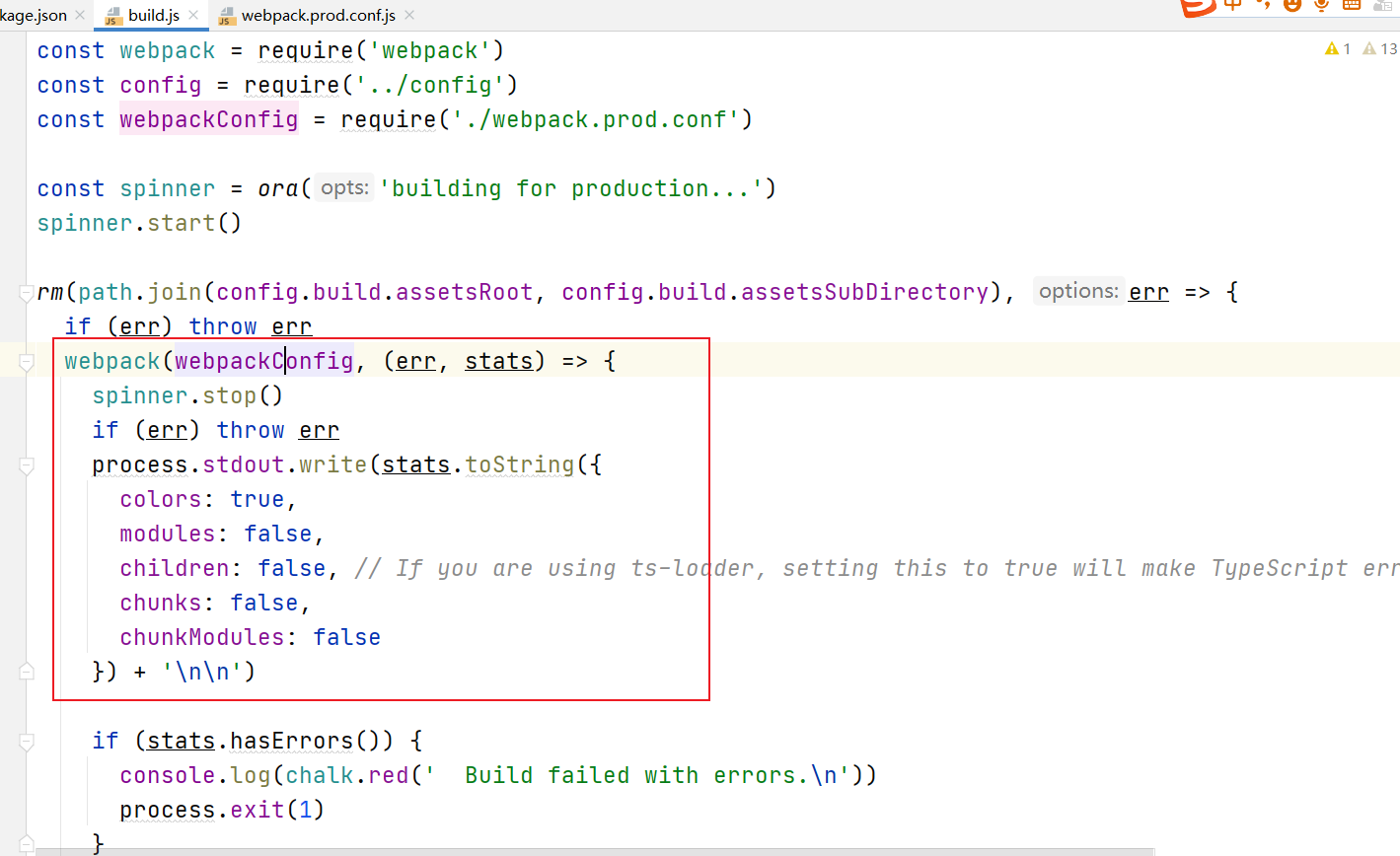This screenshot has width=1400, height=856.
Task: Click the spinner.stop() call
Action: pos(187,395)
